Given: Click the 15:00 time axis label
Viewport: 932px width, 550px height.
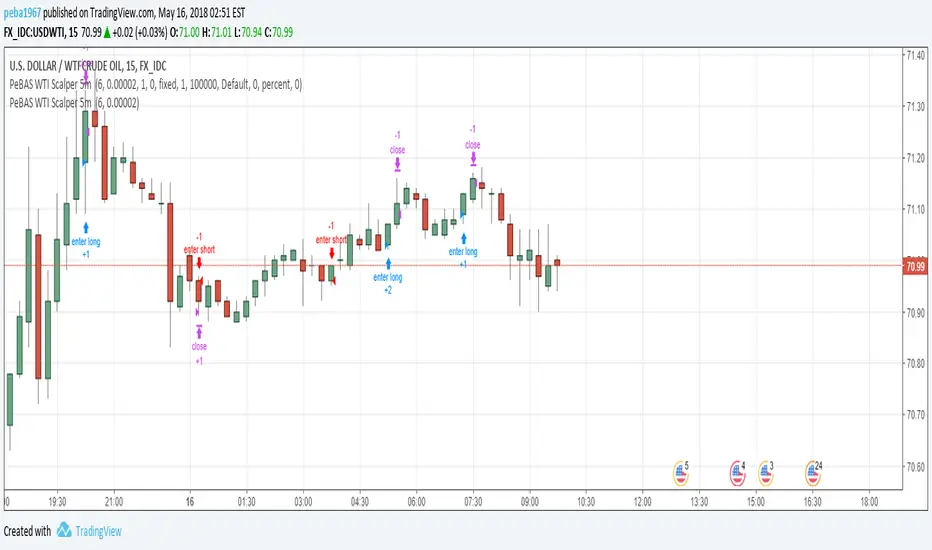Looking at the screenshot, I should point(755,502).
